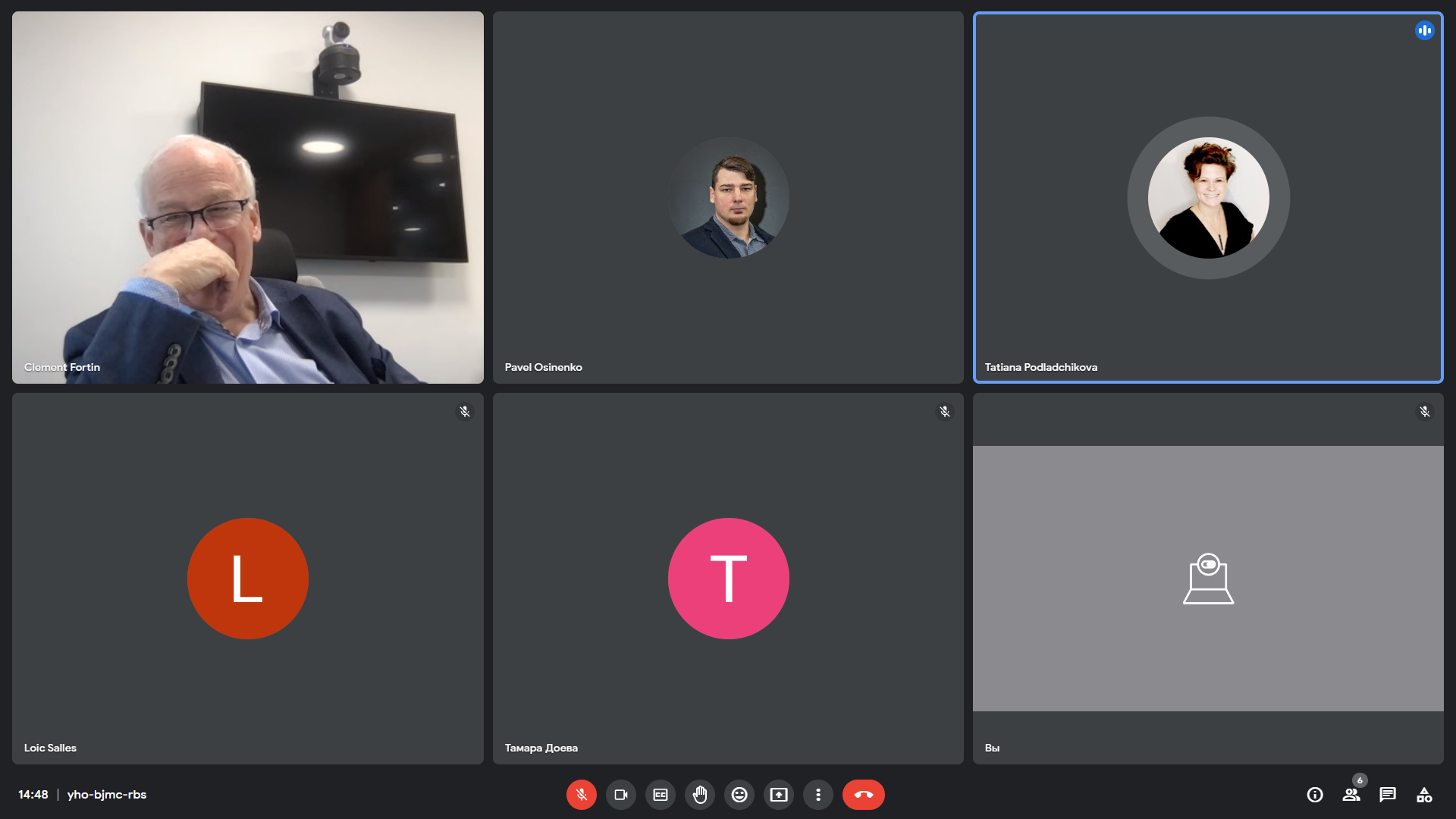Click the meeting code yho-bjmc-rbs
This screenshot has width=1456, height=819.
107,795
